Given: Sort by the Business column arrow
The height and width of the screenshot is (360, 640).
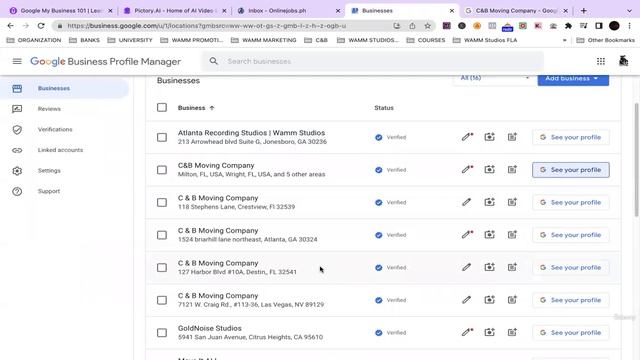Looking at the screenshot, I should (212, 108).
